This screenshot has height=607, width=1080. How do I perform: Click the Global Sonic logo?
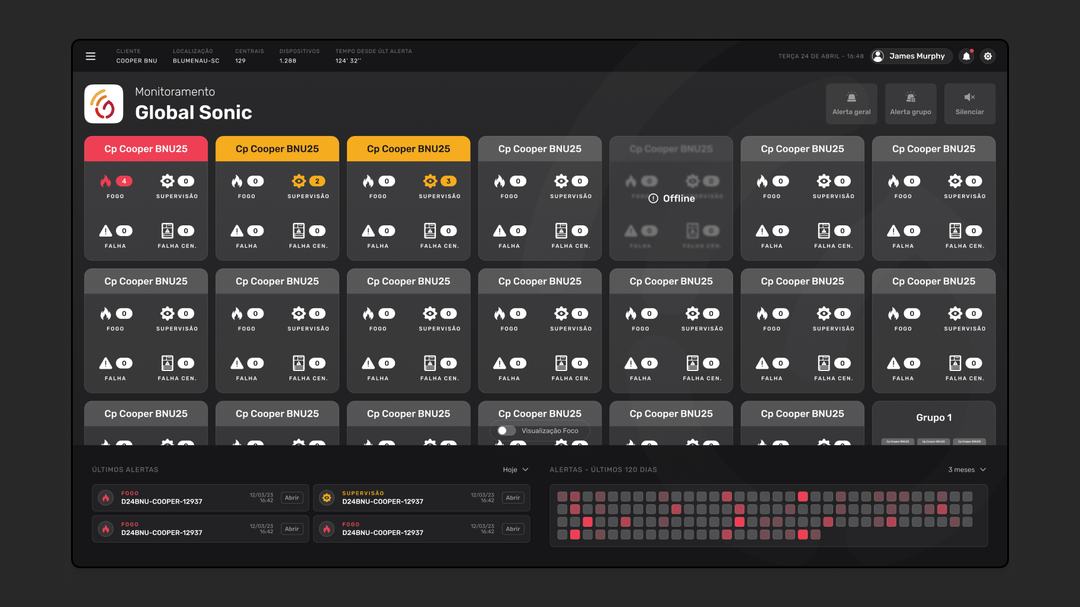click(x=104, y=104)
